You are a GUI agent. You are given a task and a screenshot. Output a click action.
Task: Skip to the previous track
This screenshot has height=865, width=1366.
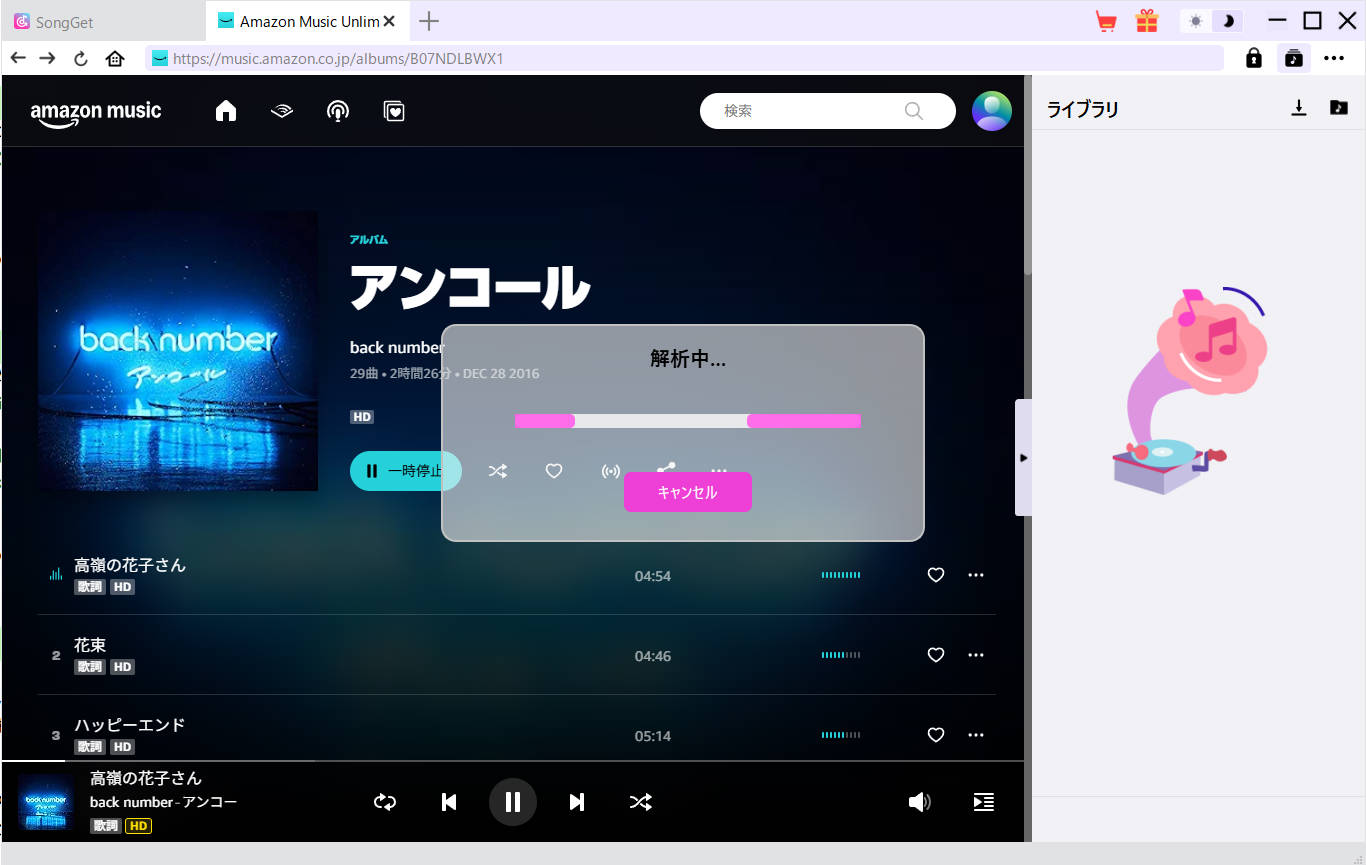449,802
